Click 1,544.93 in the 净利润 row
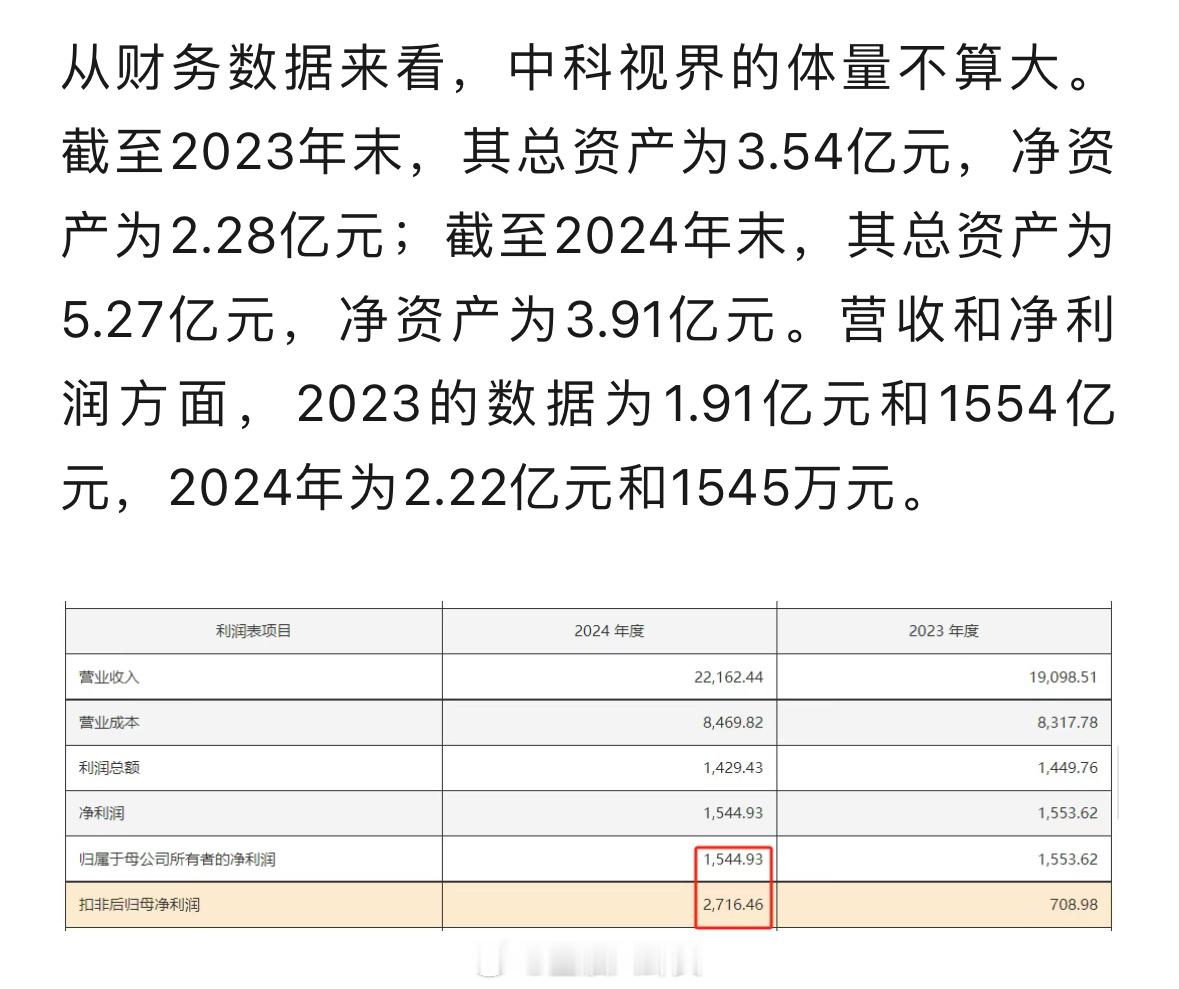 pyautogui.click(x=733, y=813)
